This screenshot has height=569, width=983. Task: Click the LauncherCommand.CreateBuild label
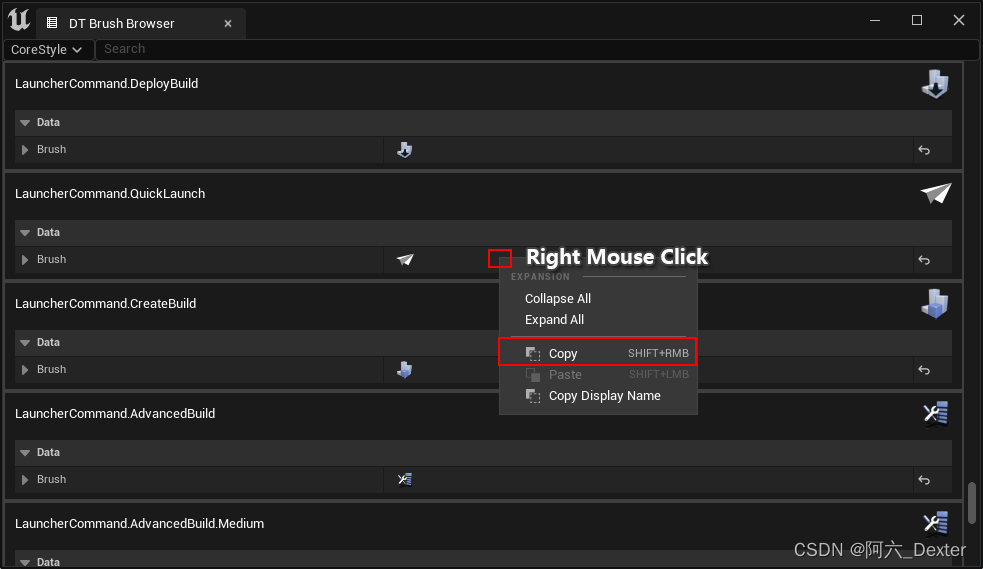pyautogui.click(x=105, y=304)
